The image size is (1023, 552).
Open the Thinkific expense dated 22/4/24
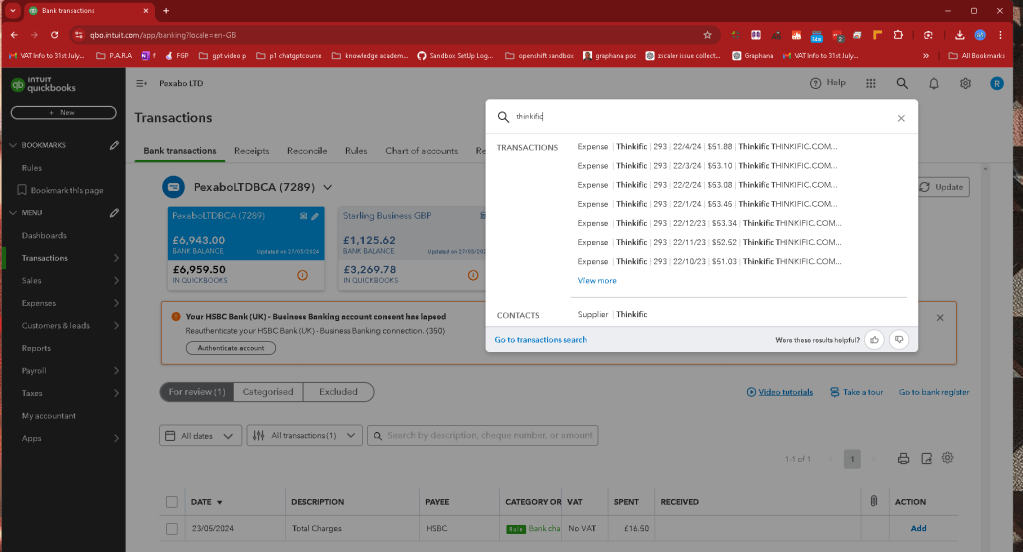point(707,147)
